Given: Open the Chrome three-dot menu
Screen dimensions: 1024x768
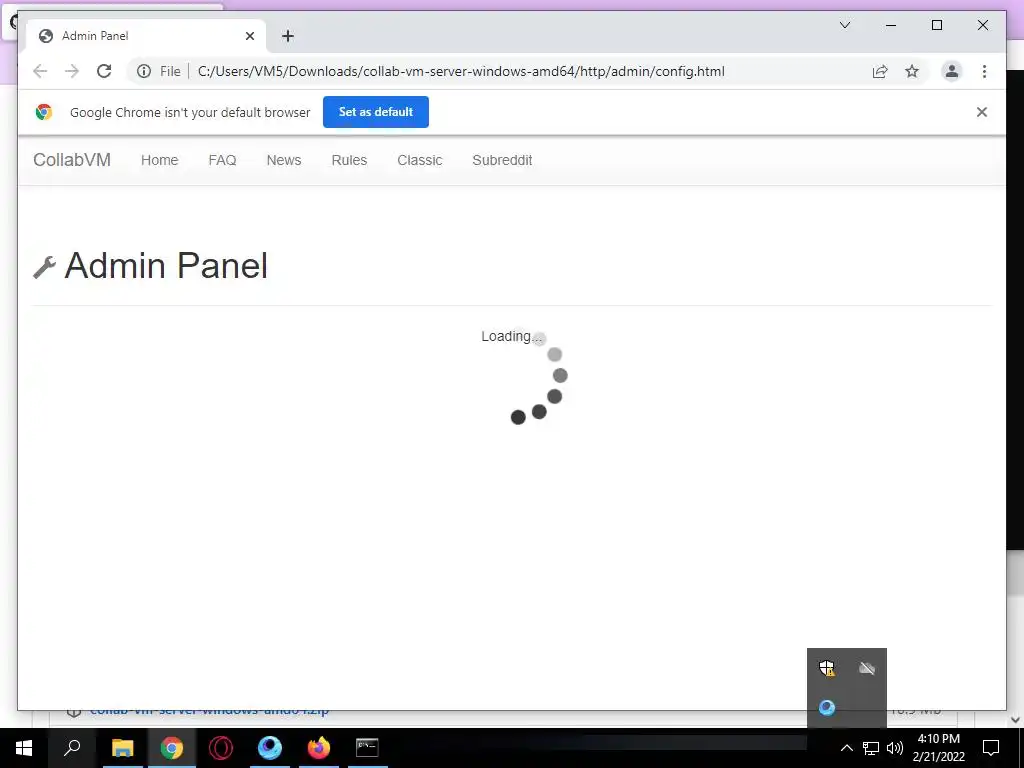Looking at the screenshot, I should [984, 71].
